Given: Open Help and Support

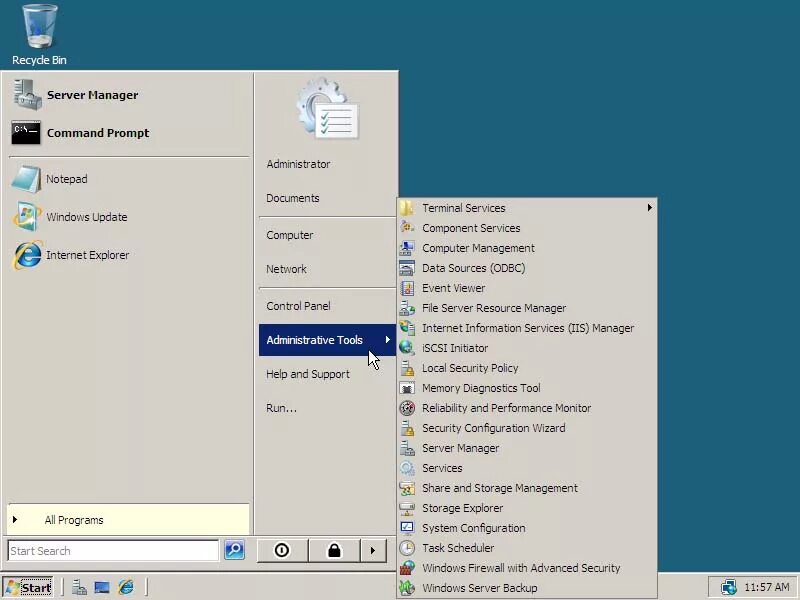Looking at the screenshot, I should pyautogui.click(x=308, y=374).
